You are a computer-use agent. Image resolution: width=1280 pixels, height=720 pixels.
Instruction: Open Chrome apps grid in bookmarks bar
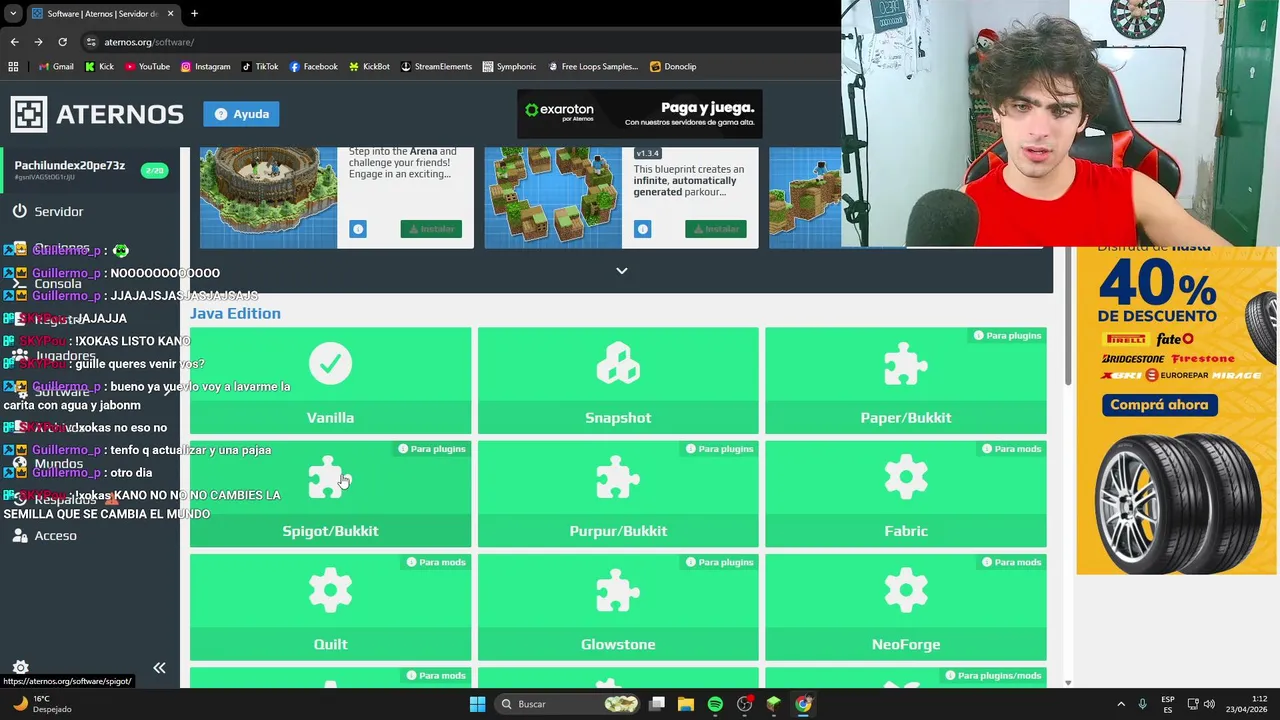click(x=13, y=67)
